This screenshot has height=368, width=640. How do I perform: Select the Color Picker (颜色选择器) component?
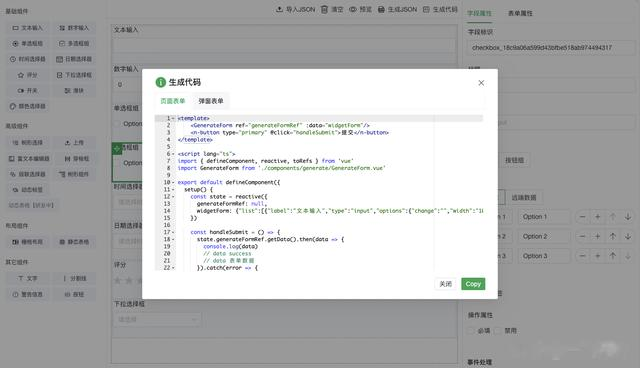tap(27, 106)
